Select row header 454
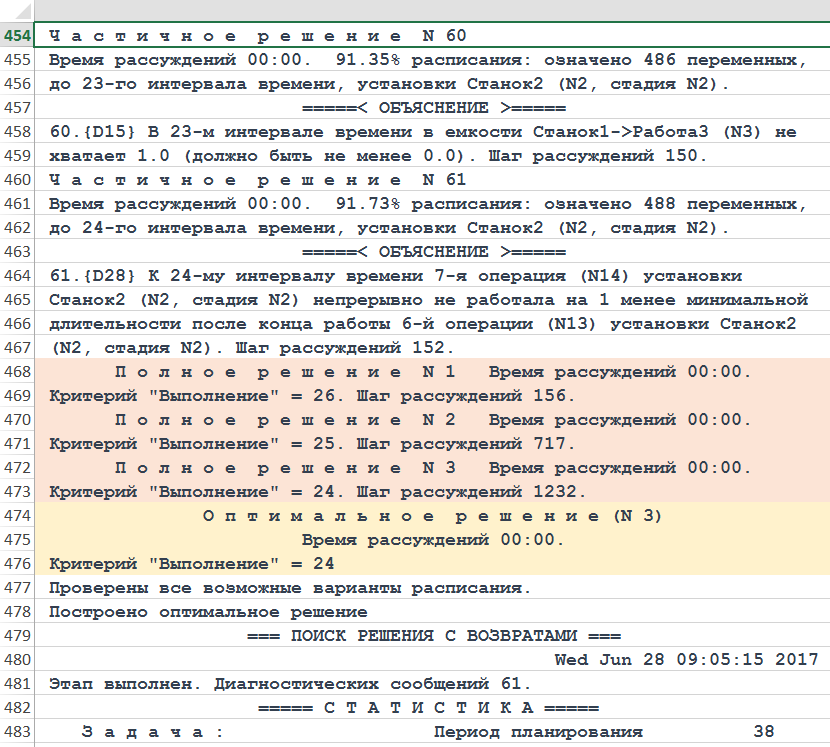This screenshot has height=747, width=830. [16, 36]
